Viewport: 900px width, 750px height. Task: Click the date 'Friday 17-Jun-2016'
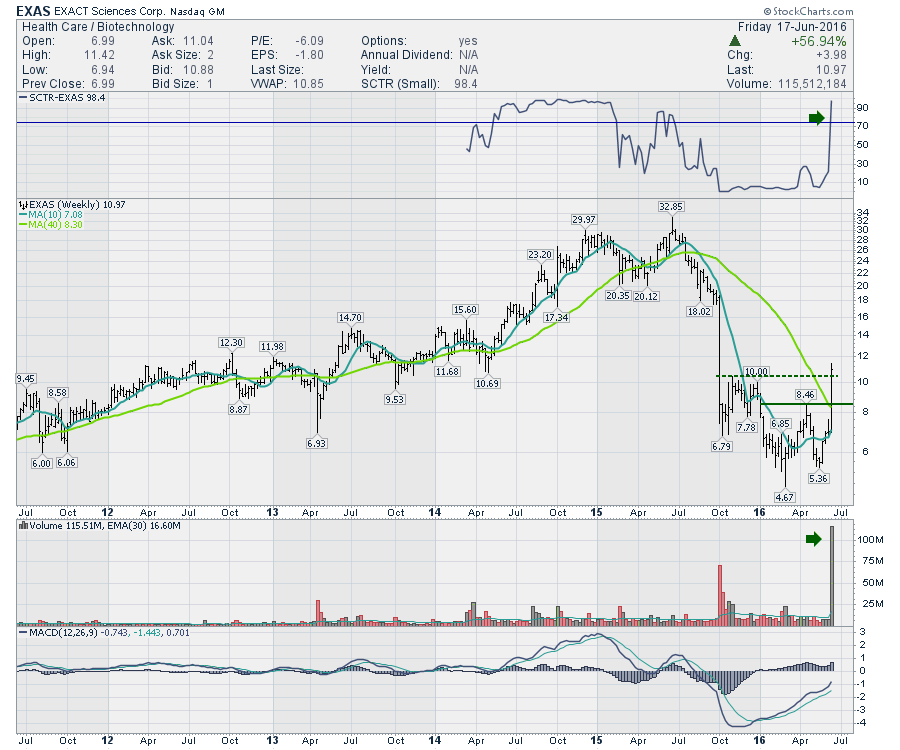tap(792, 26)
